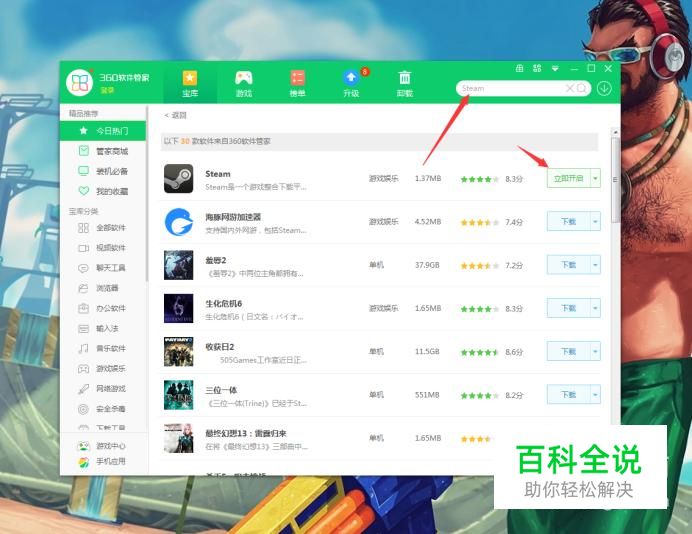
Task: Select 安全杀毒 category
Action: click(103, 409)
